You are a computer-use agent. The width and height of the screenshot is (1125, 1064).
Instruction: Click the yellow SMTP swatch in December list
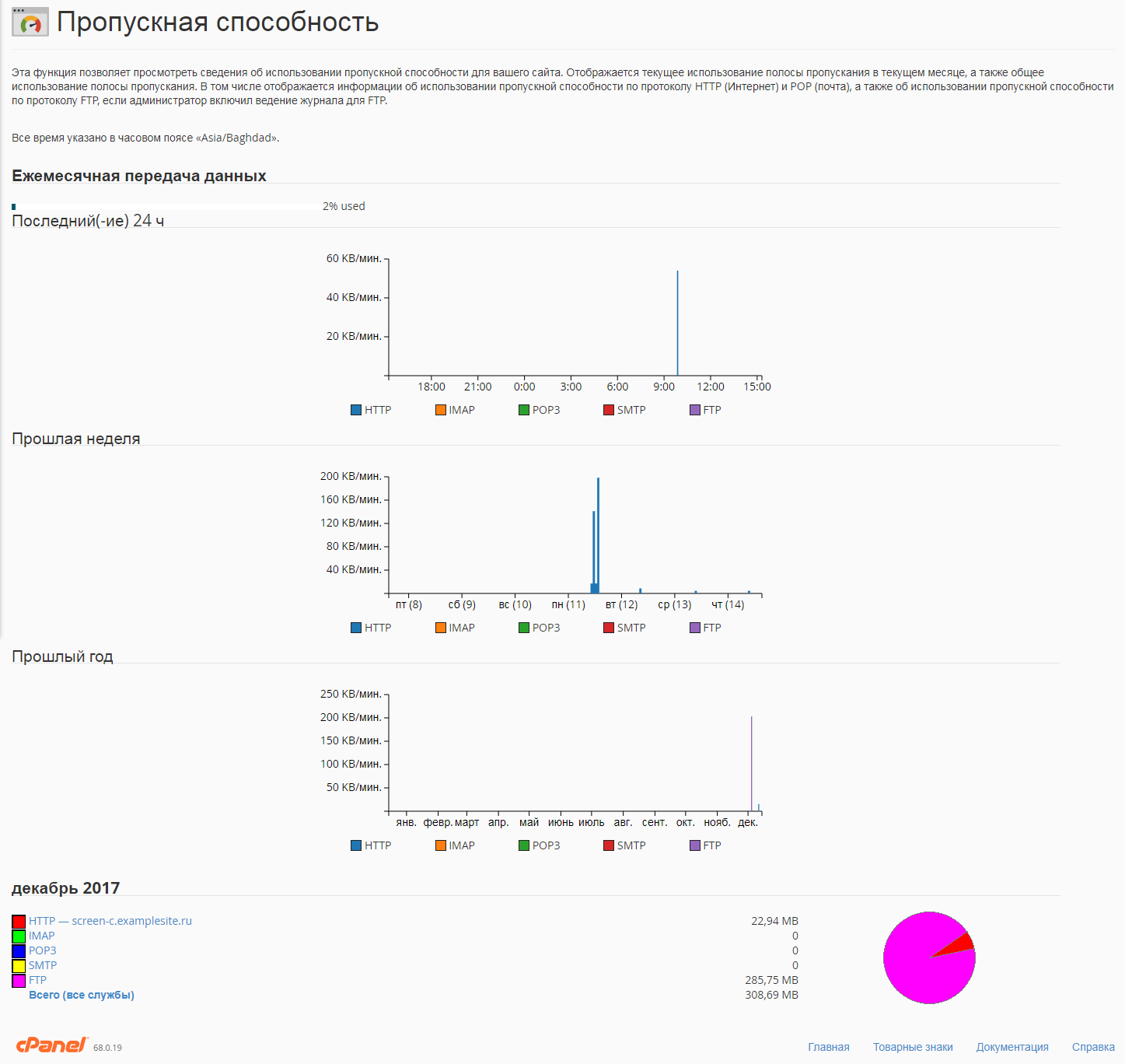click(19, 966)
